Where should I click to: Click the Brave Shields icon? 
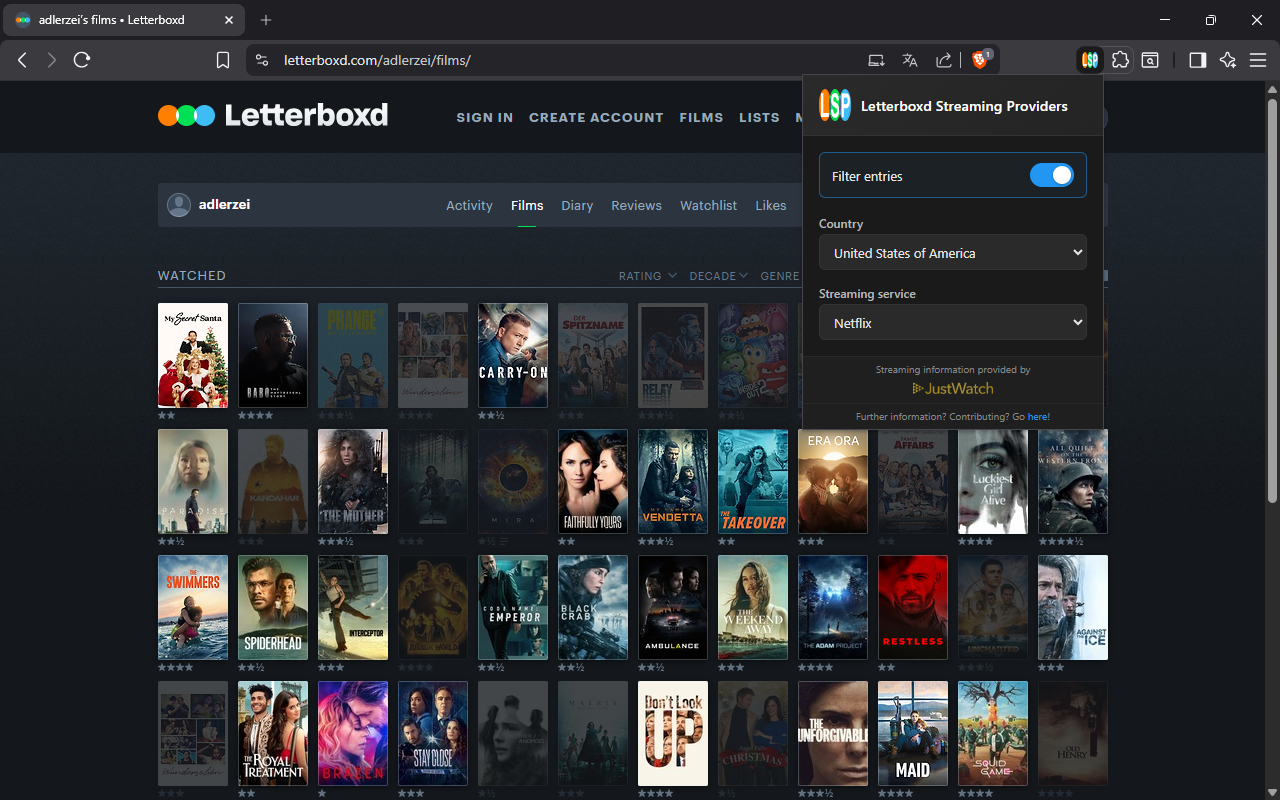point(977,59)
